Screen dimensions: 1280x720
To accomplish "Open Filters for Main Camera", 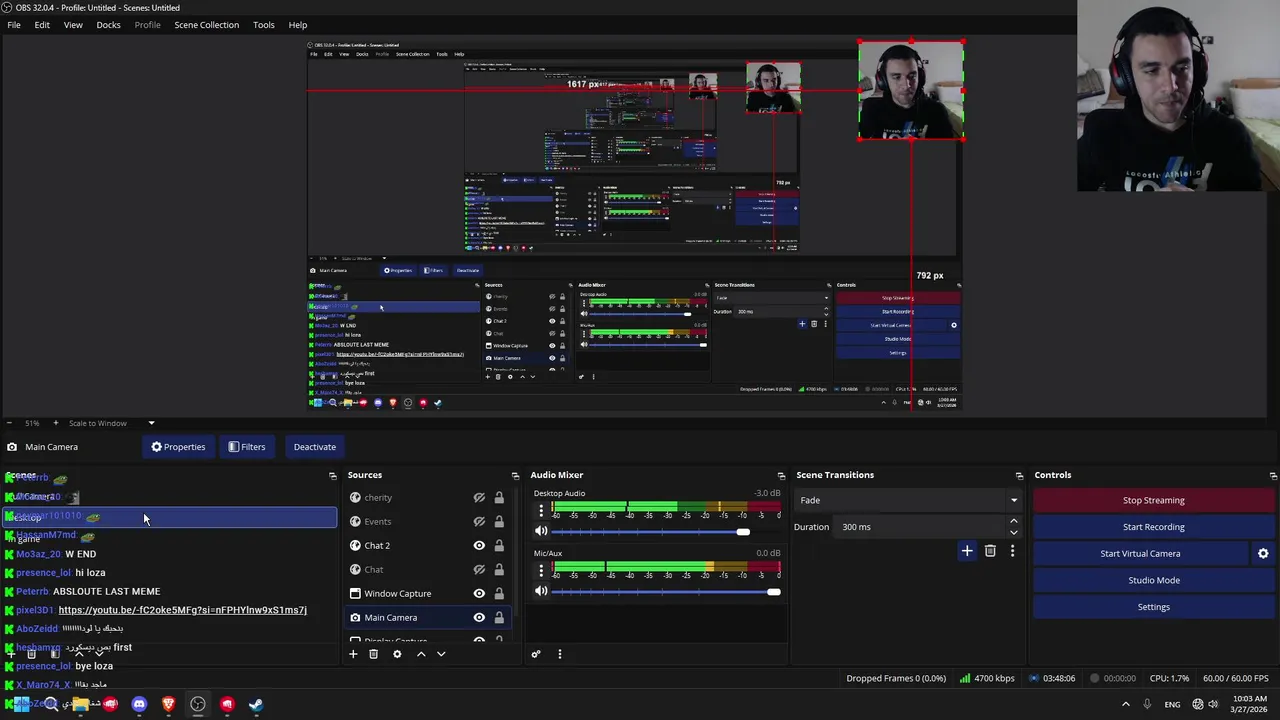I will pos(246,447).
